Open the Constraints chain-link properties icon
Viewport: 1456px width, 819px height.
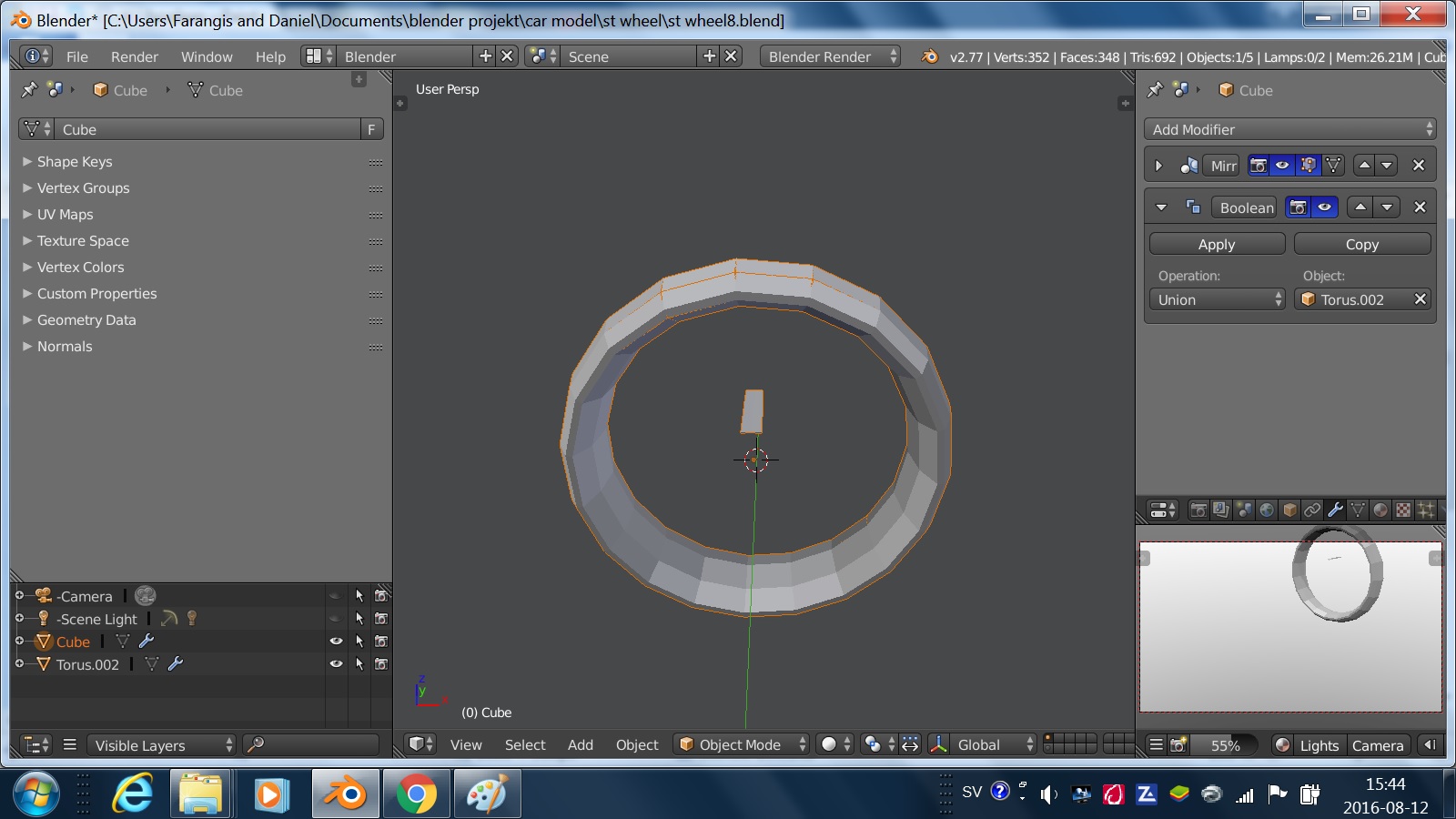(x=1312, y=511)
